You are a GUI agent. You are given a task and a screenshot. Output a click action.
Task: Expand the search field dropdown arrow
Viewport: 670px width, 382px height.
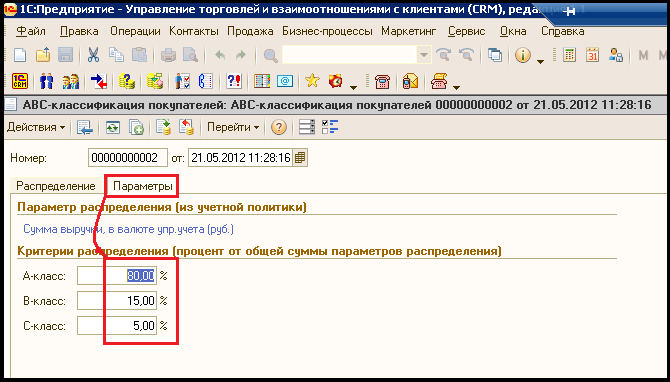[x=423, y=55]
